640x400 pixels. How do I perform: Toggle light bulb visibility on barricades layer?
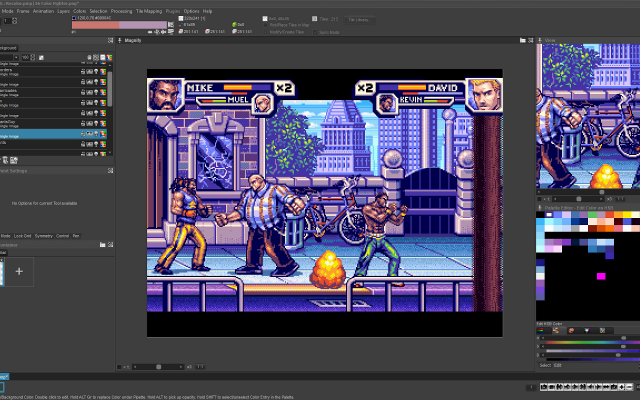pos(96,92)
